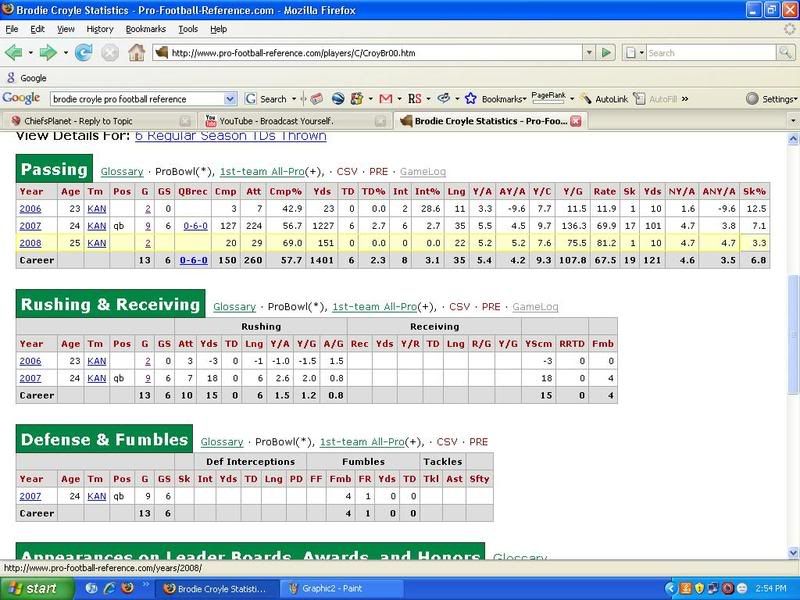The width and height of the screenshot is (800, 600).
Task: Close the ChiefsPlanet tab
Action: click(185, 121)
